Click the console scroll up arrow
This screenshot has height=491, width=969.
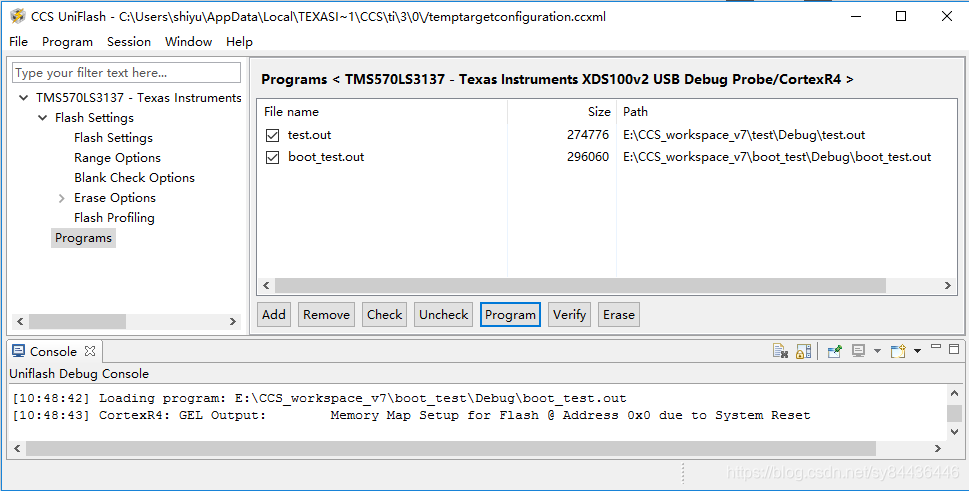(x=954, y=393)
